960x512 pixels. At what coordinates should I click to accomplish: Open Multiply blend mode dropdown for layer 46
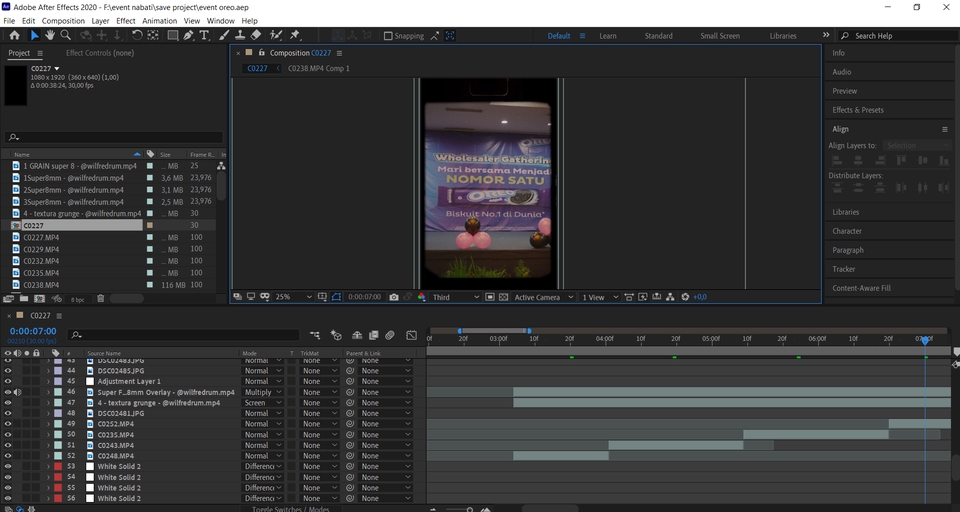pos(263,393)
